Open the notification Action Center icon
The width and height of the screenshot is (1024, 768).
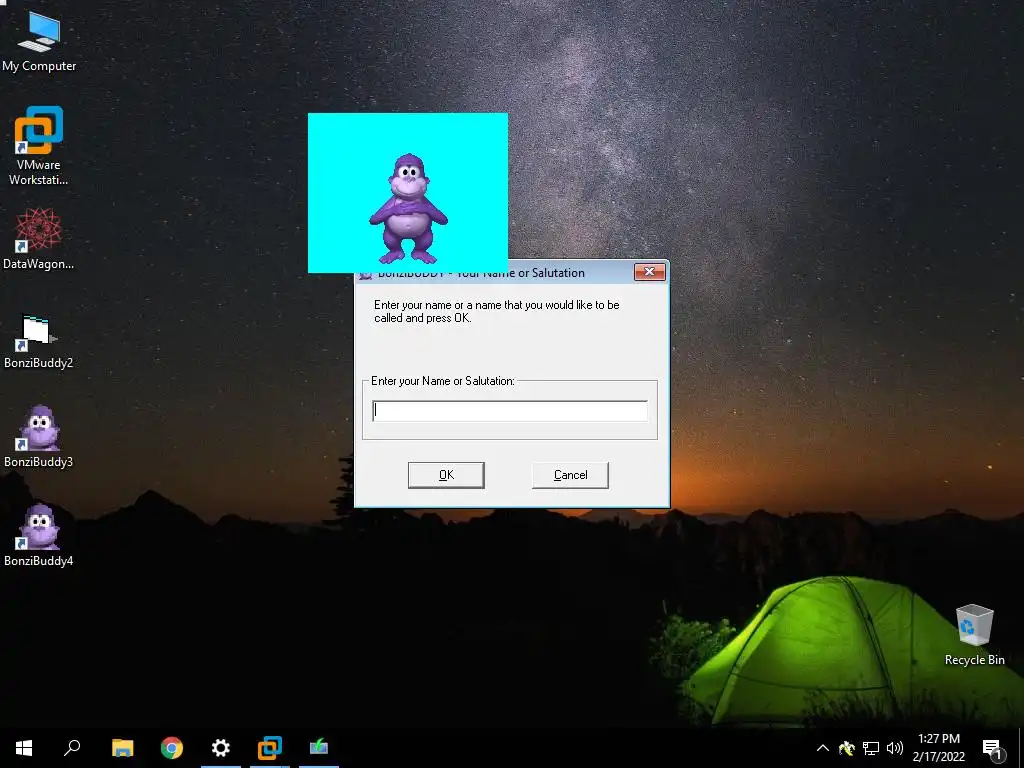pyautogui.click(x=993, y=749)
